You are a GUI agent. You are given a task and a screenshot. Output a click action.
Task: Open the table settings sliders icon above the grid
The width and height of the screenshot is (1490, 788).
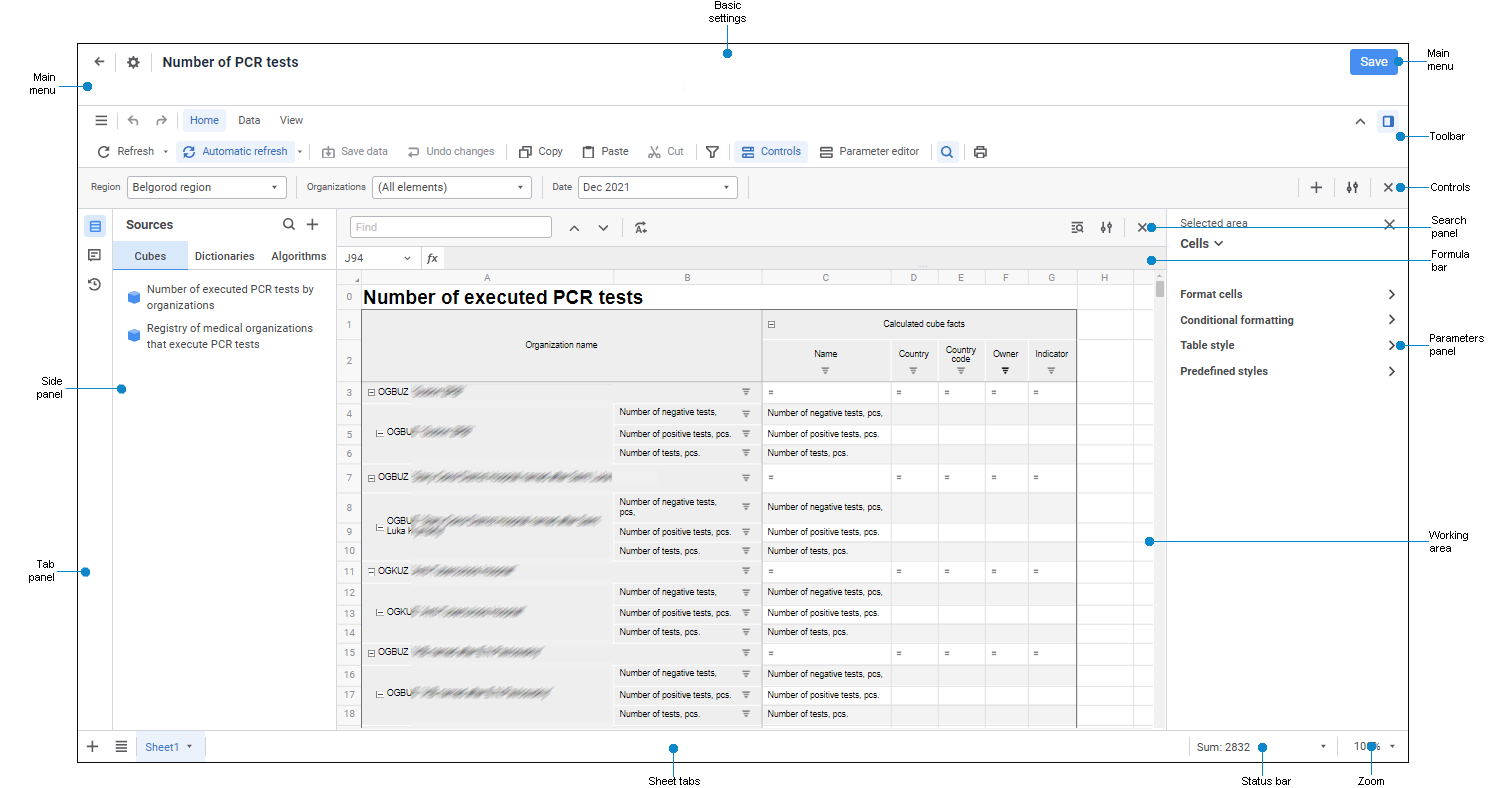click(x=1106, y=228)
